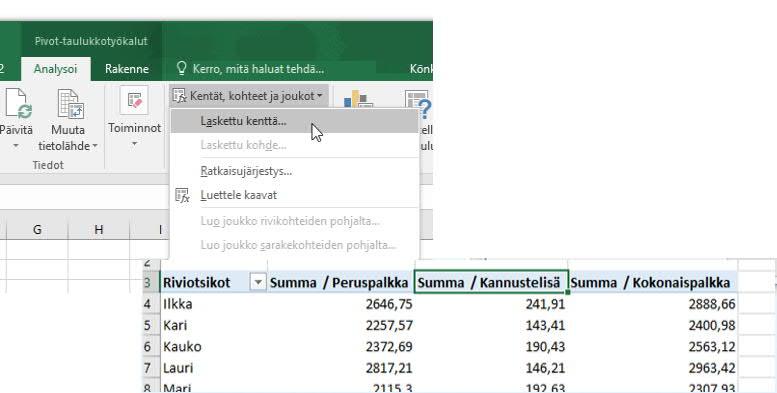The width and height of the screenshot is (777, 393).
Task: Switch to the Rakenne ribbon tab
Action: 127,69
